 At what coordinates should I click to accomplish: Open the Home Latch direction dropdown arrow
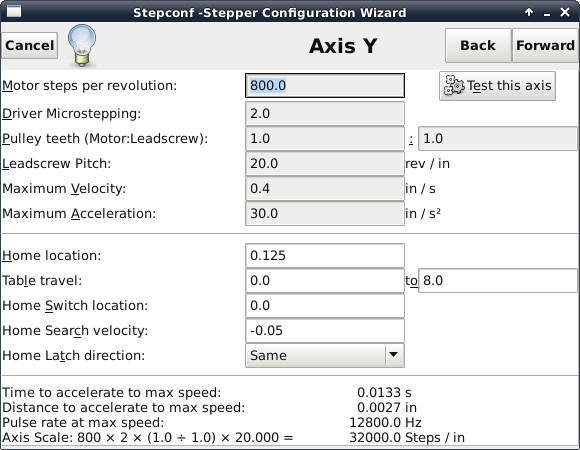[x=394, y=355]
